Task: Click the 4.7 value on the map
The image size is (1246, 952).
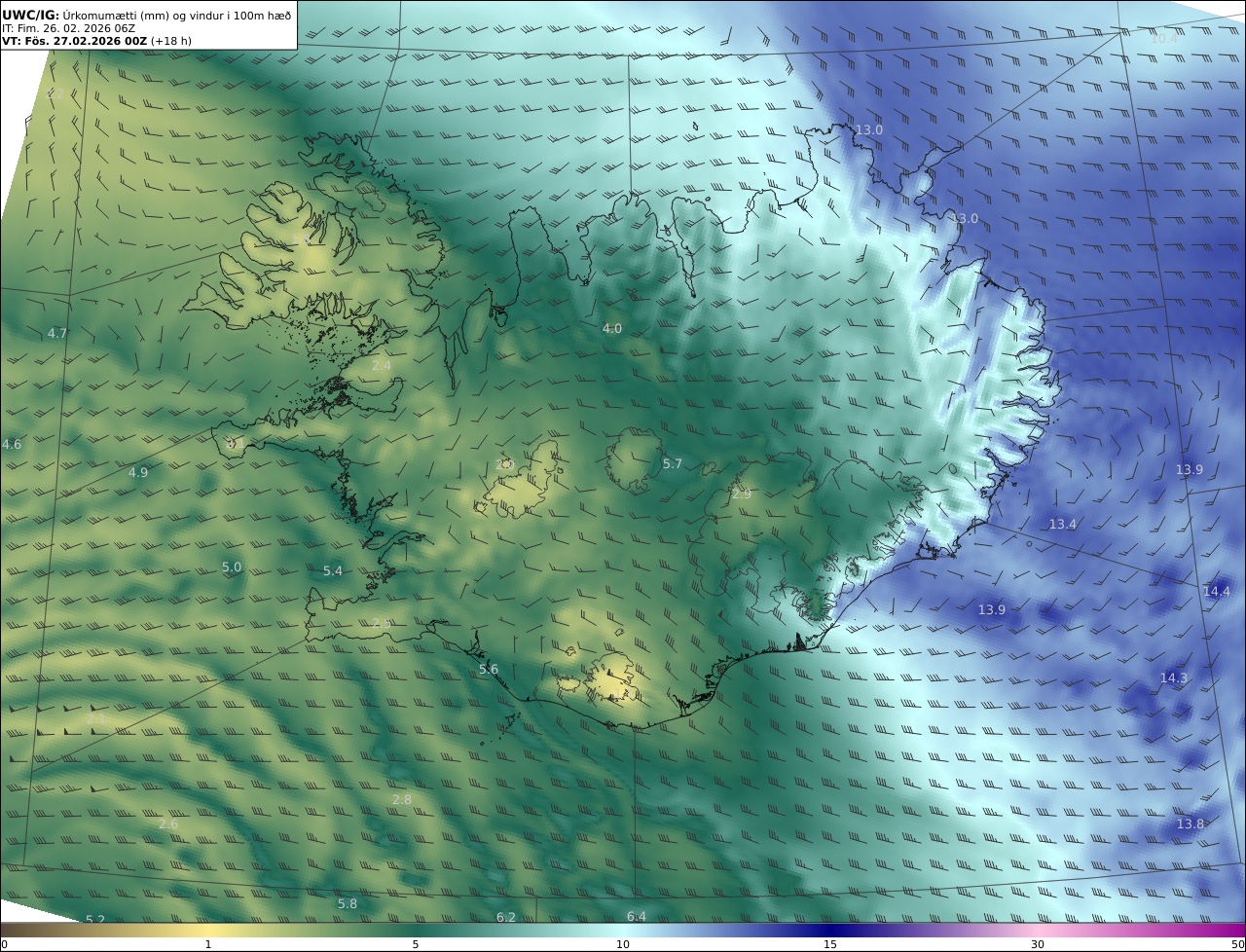Action: coord(57,333)
